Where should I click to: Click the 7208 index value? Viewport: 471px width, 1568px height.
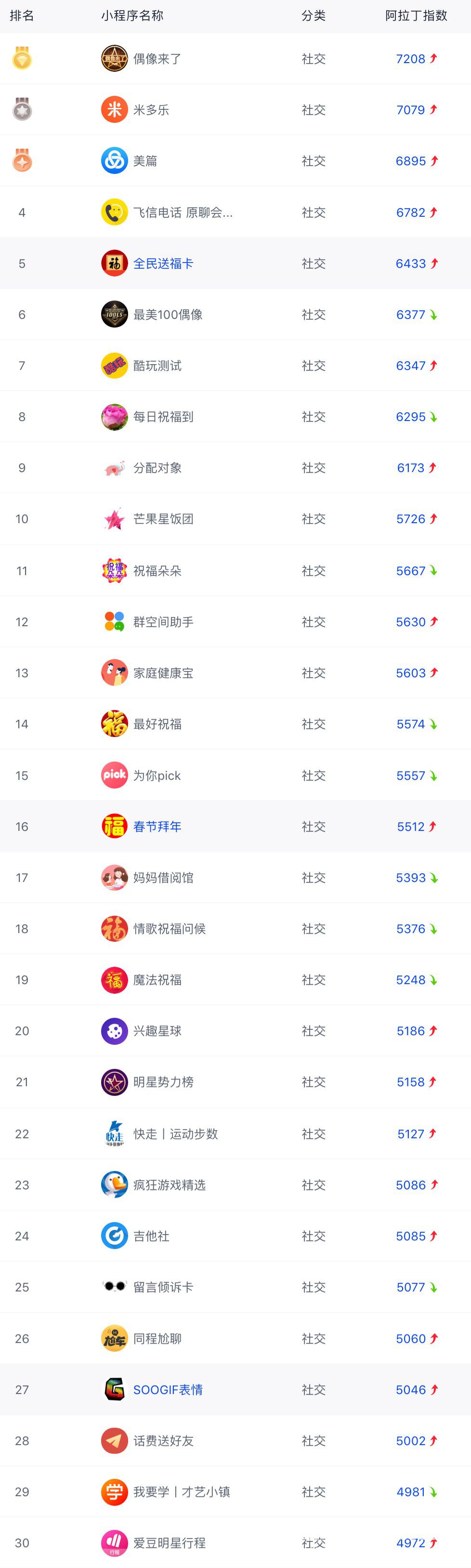pyautogui.click(x=411, y=59)
